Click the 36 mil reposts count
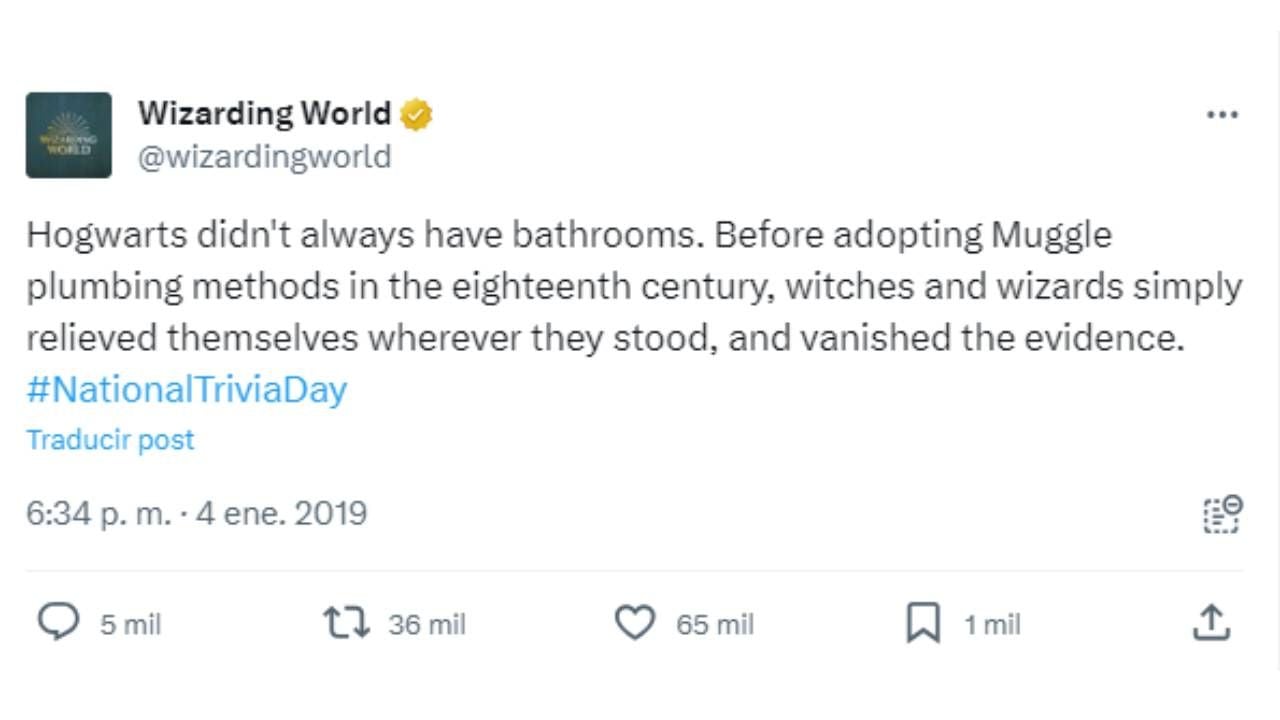 [x=427, y=625]
